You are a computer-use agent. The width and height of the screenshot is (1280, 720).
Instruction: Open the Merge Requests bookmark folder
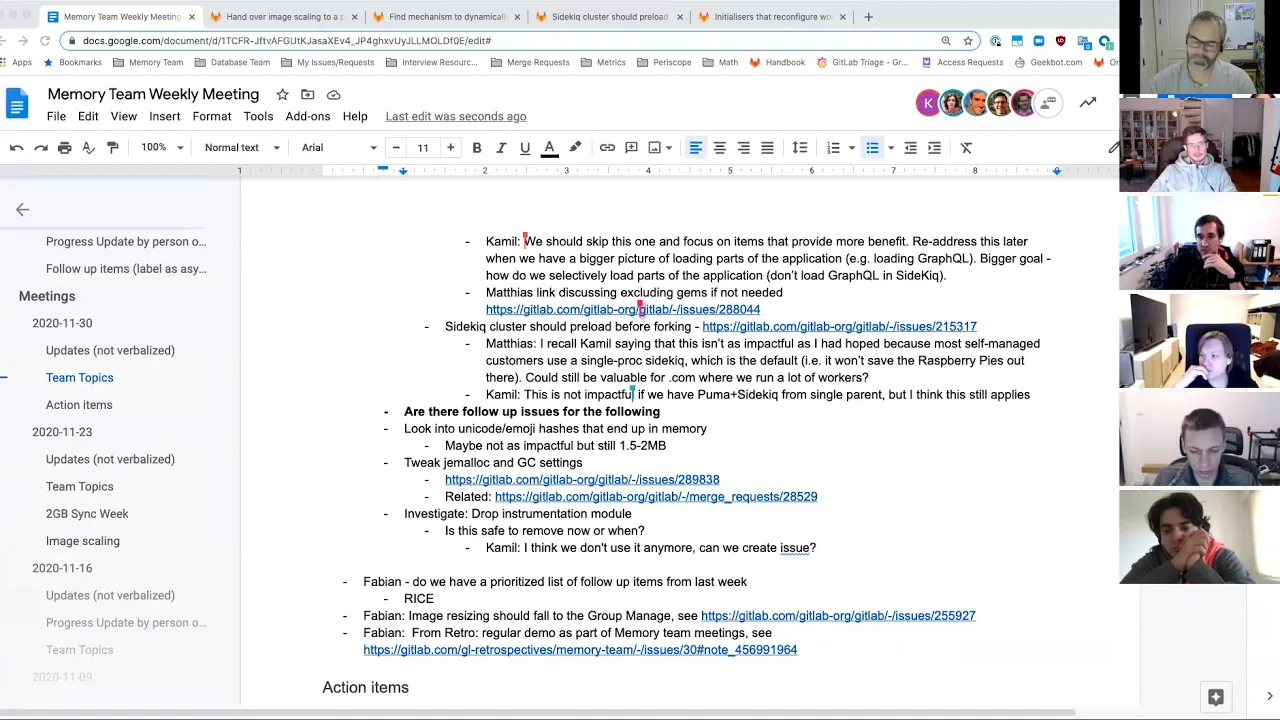tap(530, 62)
